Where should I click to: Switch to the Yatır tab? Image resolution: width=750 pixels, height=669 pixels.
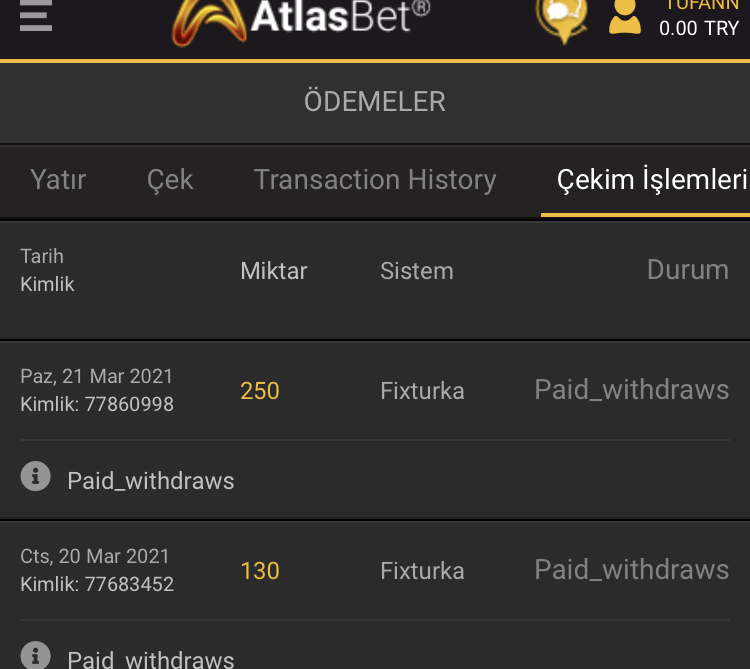point(58,180)
